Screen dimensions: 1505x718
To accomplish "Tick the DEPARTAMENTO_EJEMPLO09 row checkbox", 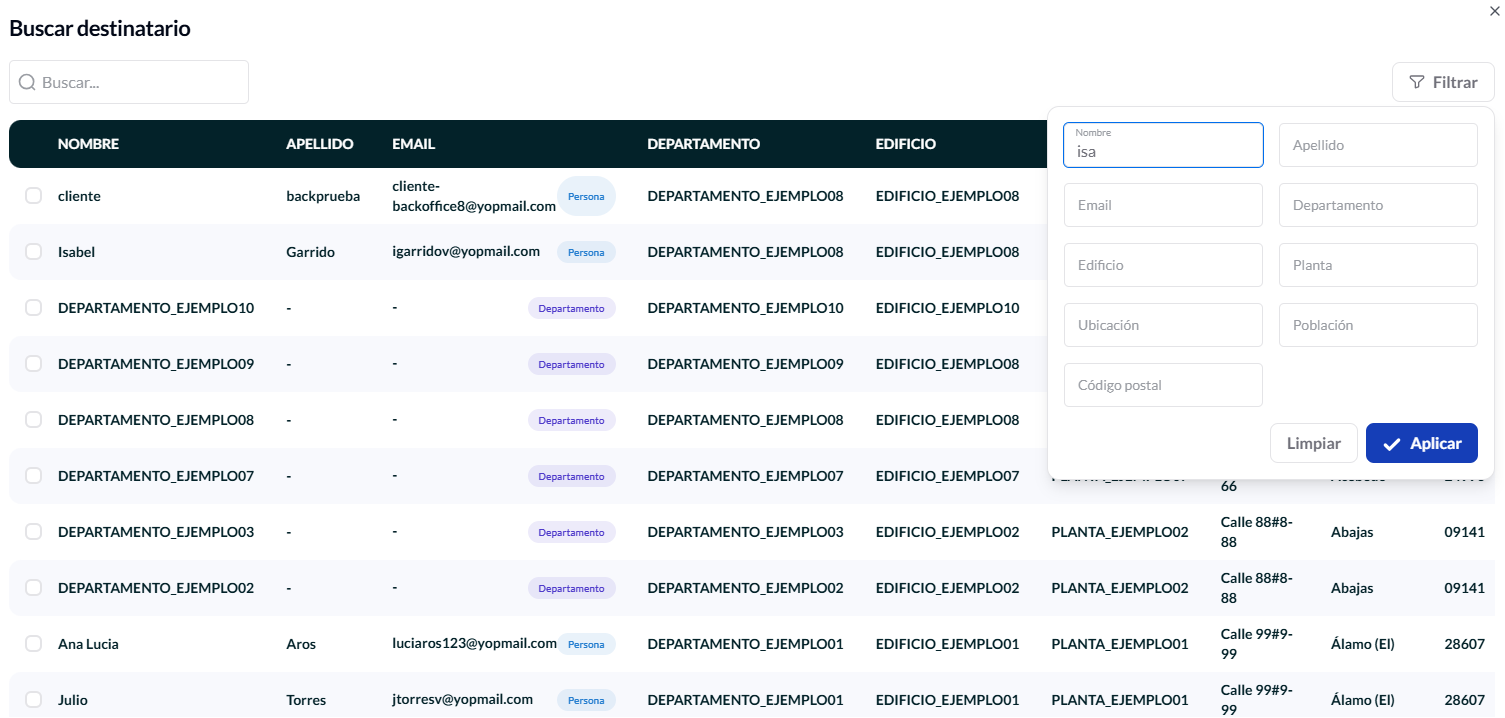I will 33,364.
